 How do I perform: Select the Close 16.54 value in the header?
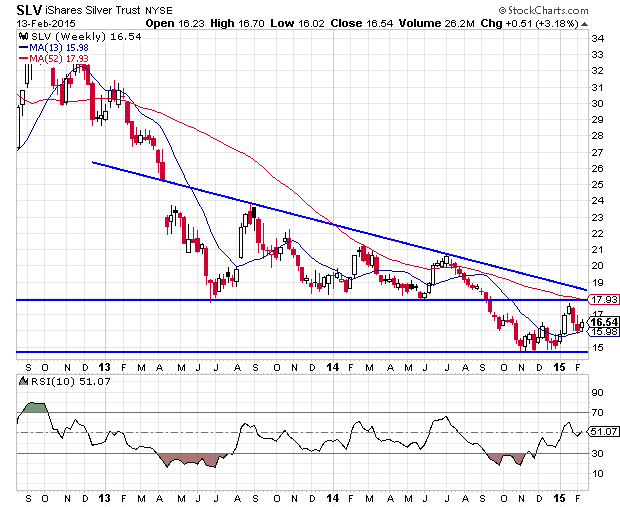coord(361,23)
